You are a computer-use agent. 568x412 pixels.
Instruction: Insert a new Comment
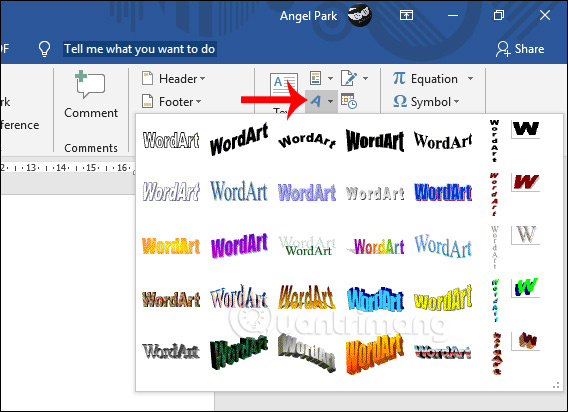tap(91, 95)
